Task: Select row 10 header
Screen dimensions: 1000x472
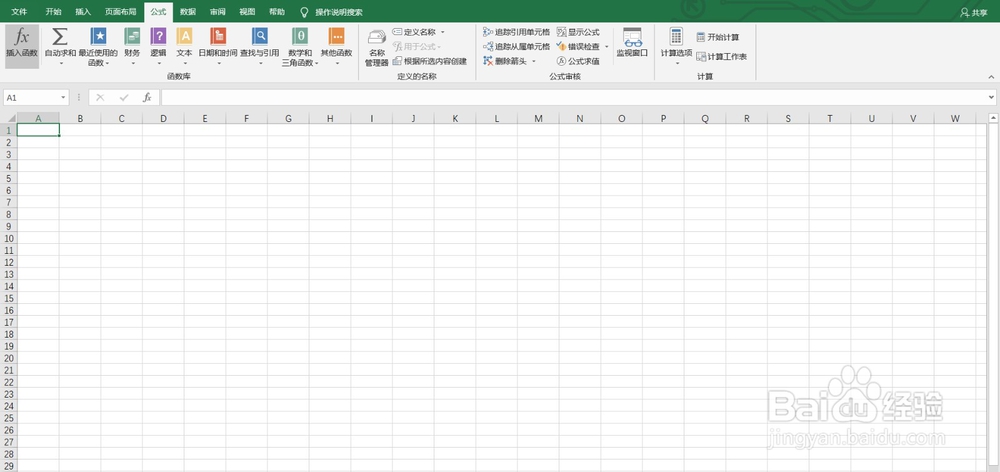Action: click(x=9, y=238)
